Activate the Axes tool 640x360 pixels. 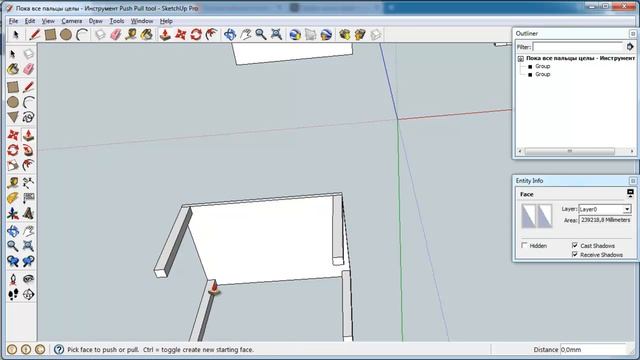[x=13, y=213]
